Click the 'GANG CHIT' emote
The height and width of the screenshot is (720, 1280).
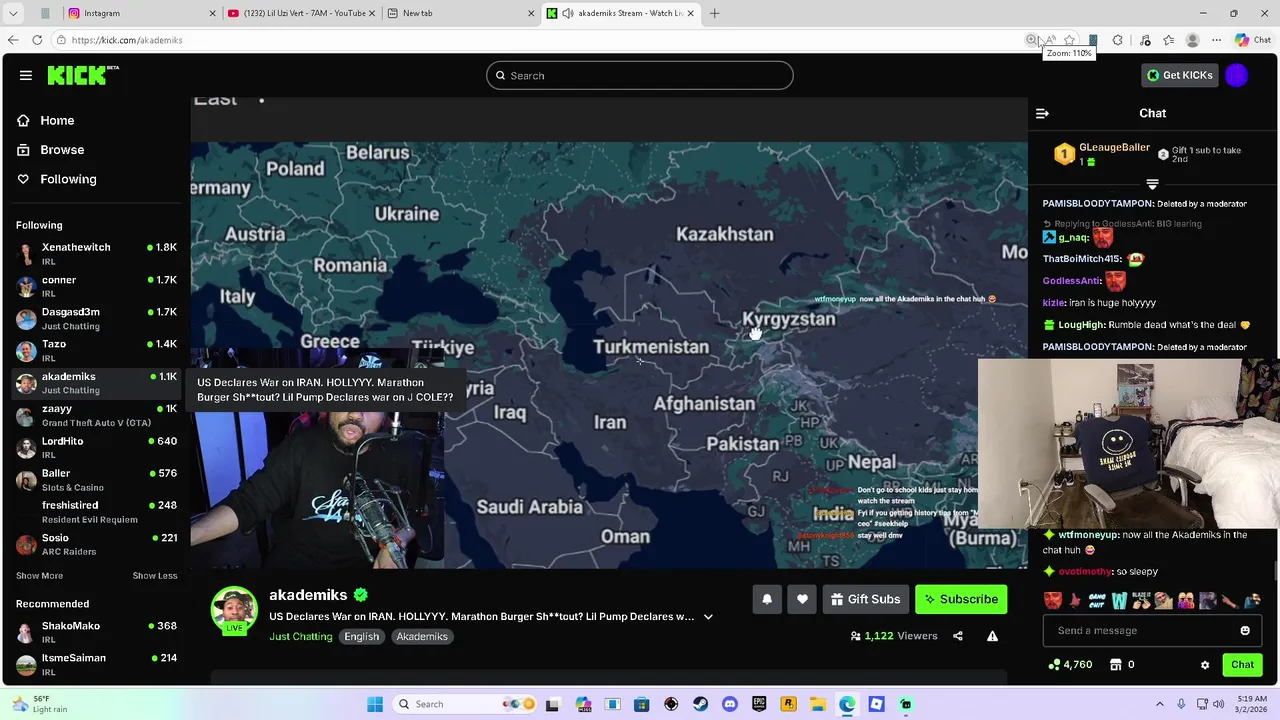1097,601
